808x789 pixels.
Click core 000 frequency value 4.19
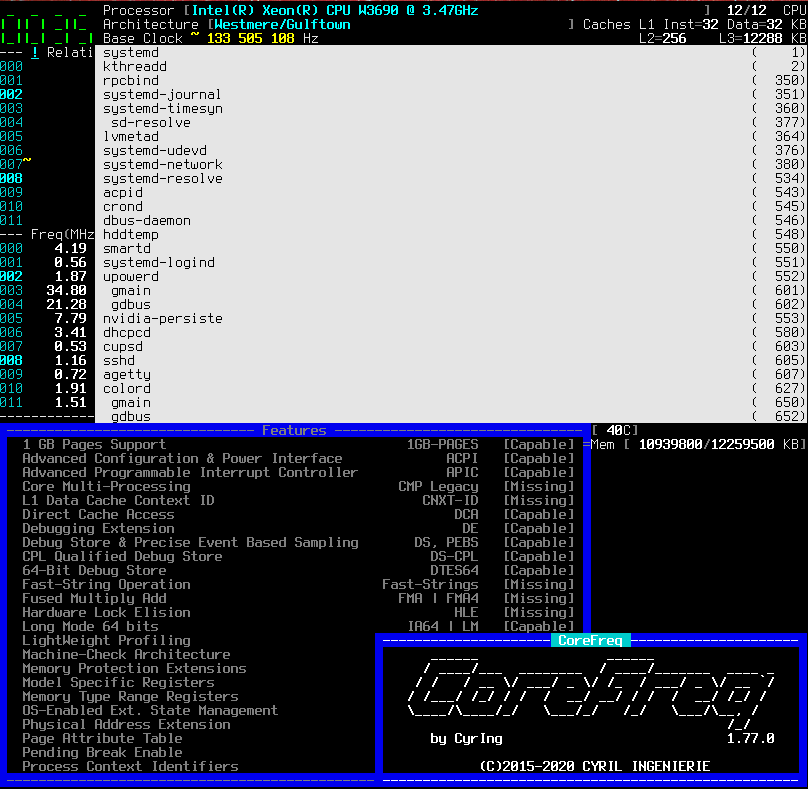tap(71, 248)
